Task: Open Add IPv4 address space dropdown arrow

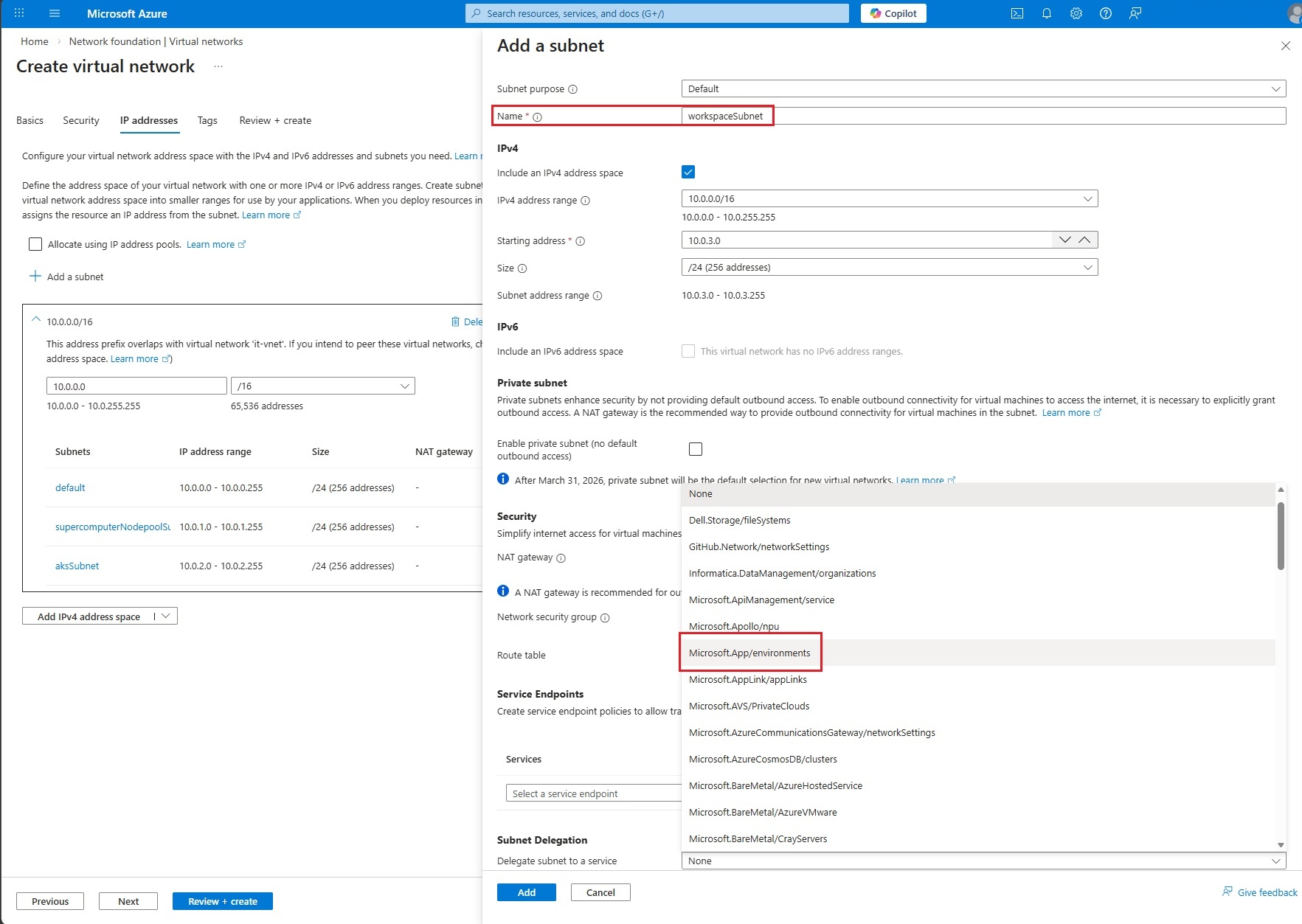Action: coord(166,616)
